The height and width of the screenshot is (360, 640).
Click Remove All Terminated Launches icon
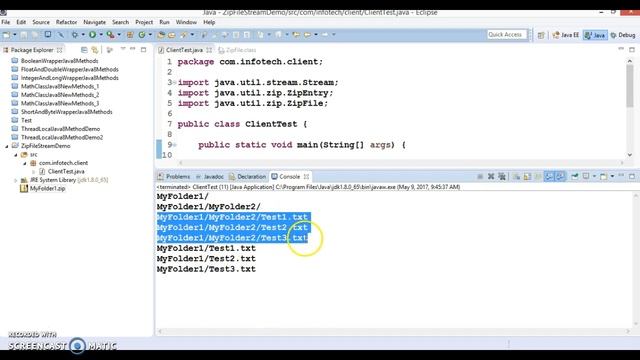502,176
